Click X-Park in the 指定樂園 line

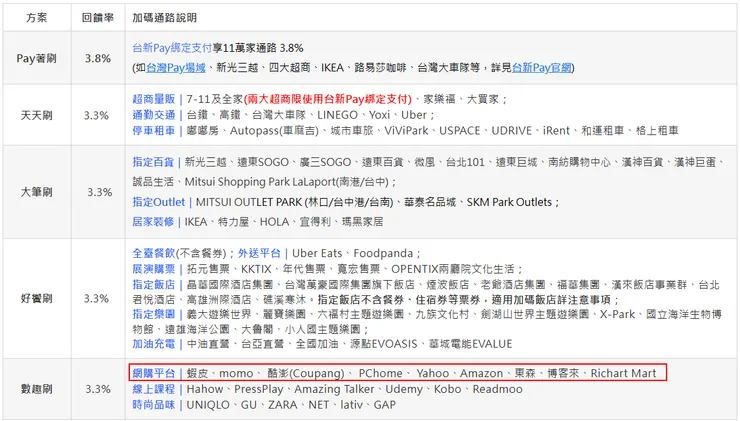coord(617,314)
